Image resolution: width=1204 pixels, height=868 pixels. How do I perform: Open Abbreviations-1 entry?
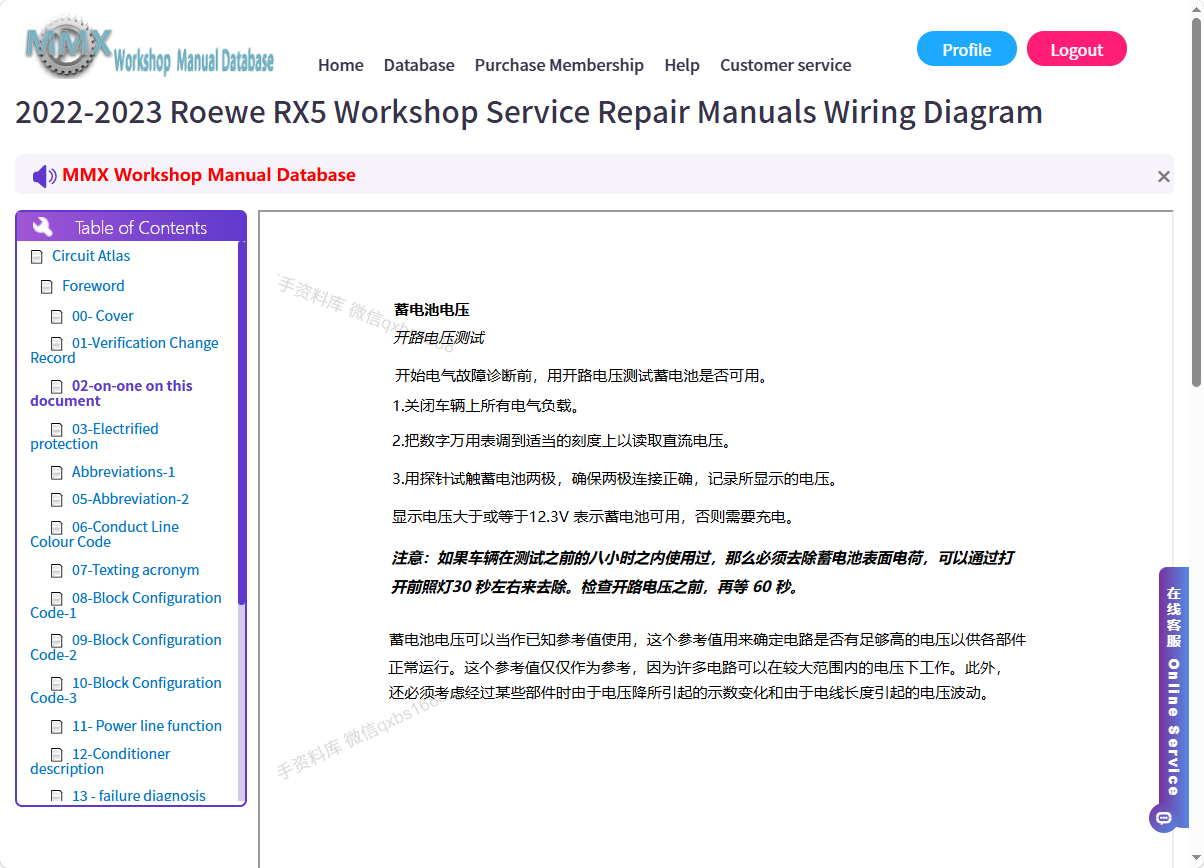(x=123, y=472)
